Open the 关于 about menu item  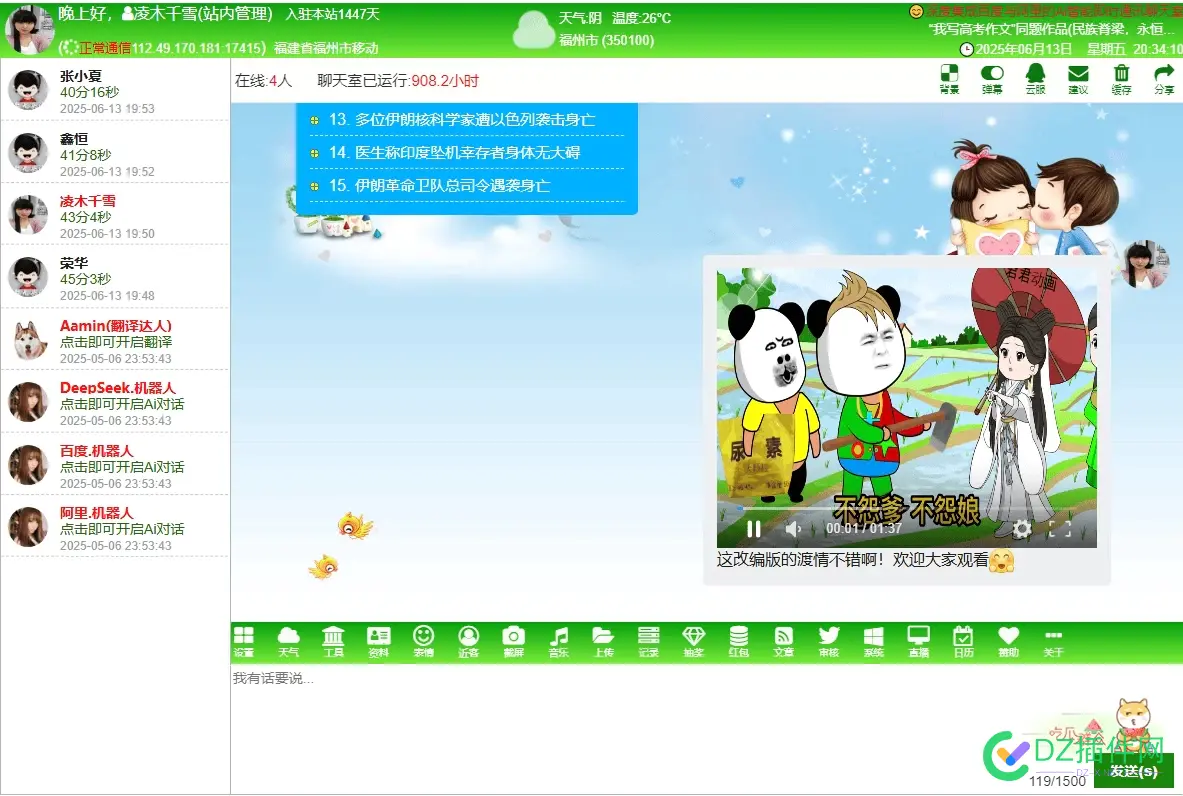[1053, 641]
